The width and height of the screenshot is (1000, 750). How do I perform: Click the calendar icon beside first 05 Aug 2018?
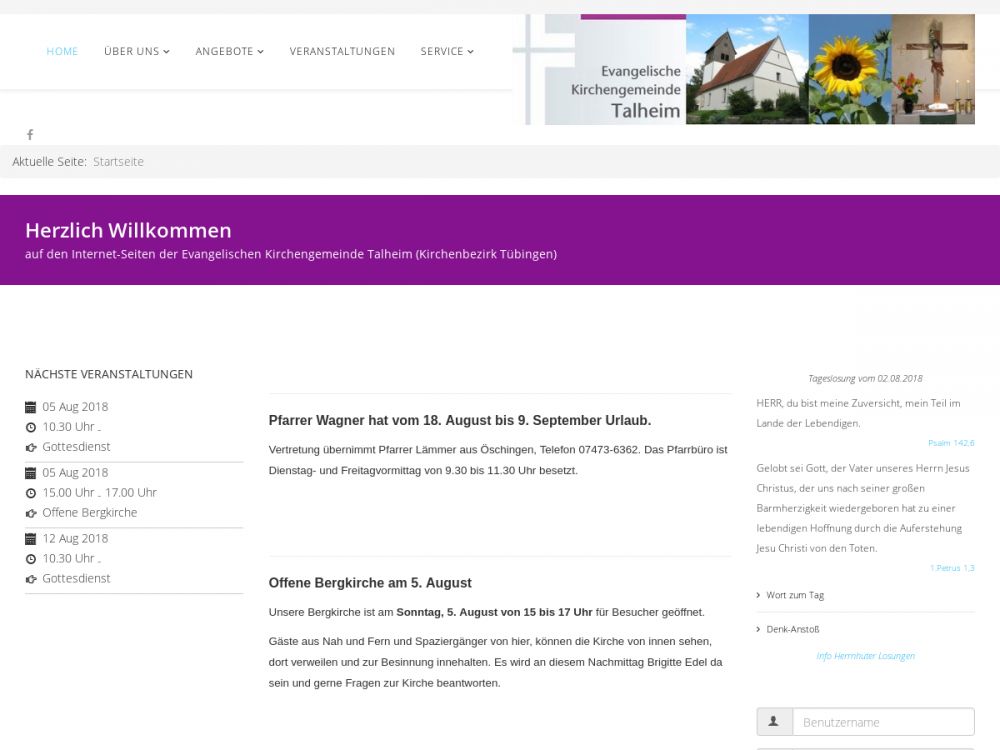30,407
